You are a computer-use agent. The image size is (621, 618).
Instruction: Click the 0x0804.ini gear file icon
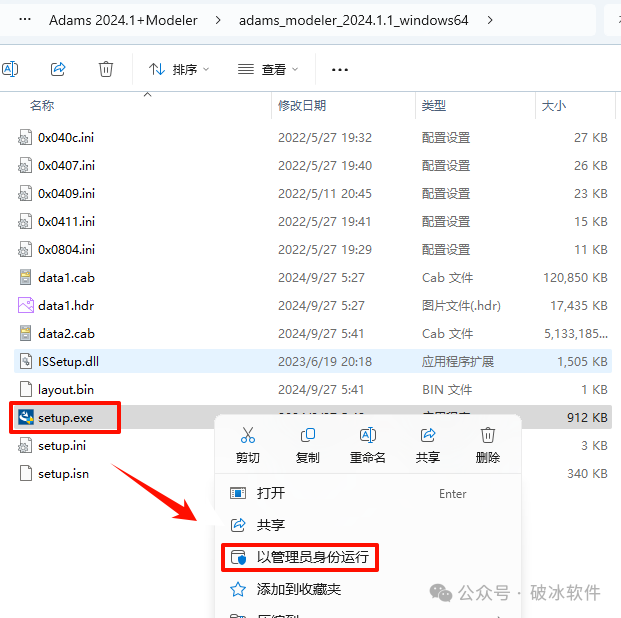pyautogui.click(x=25, y=249)
